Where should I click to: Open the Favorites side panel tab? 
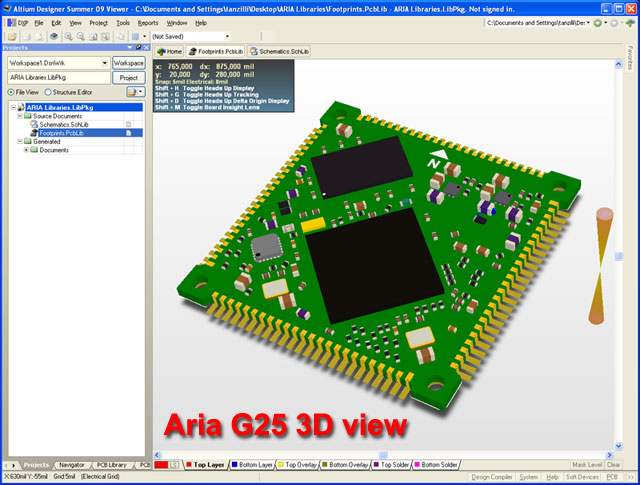tap(630, 58)
